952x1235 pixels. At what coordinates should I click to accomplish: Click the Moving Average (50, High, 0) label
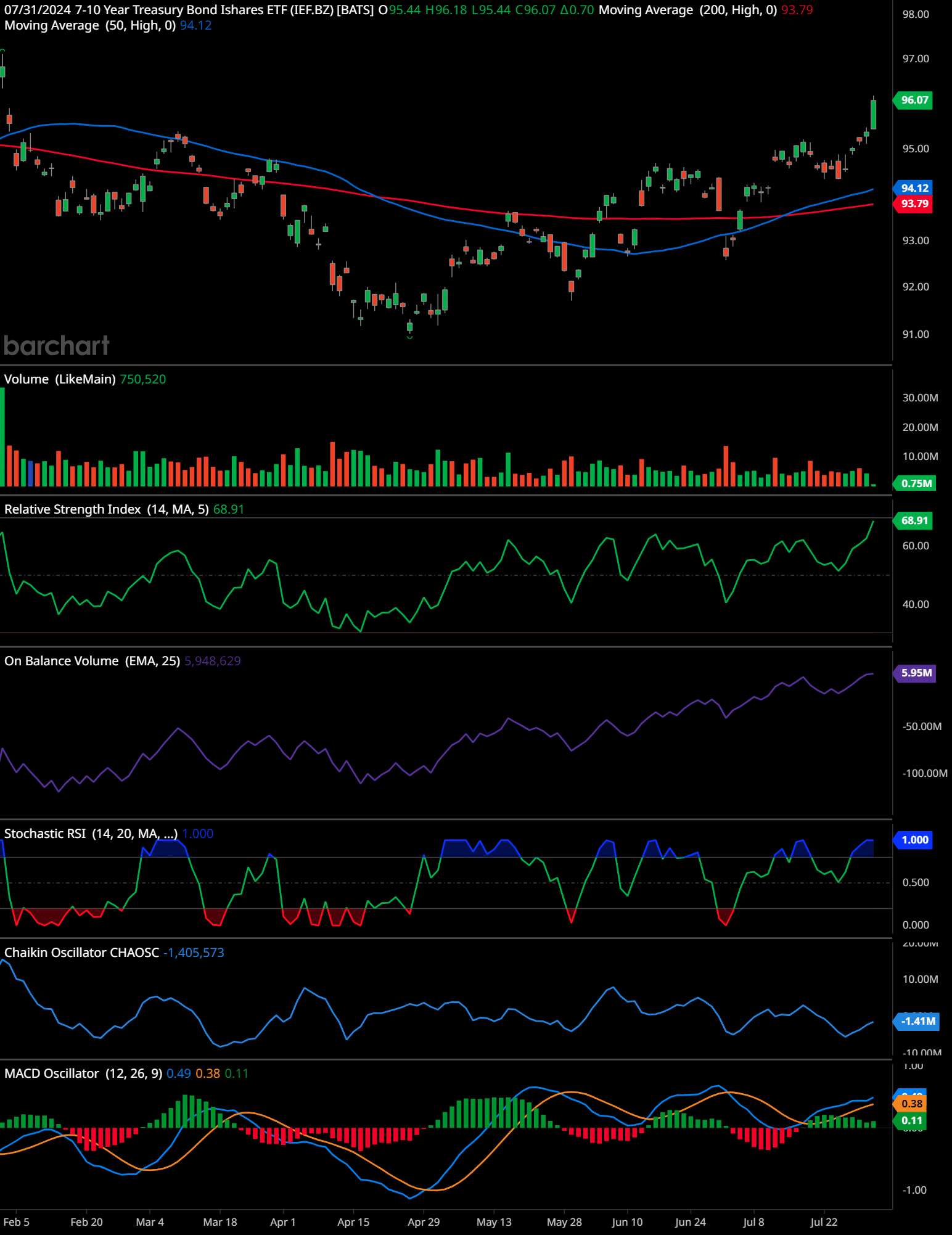(x=90, y=25)
